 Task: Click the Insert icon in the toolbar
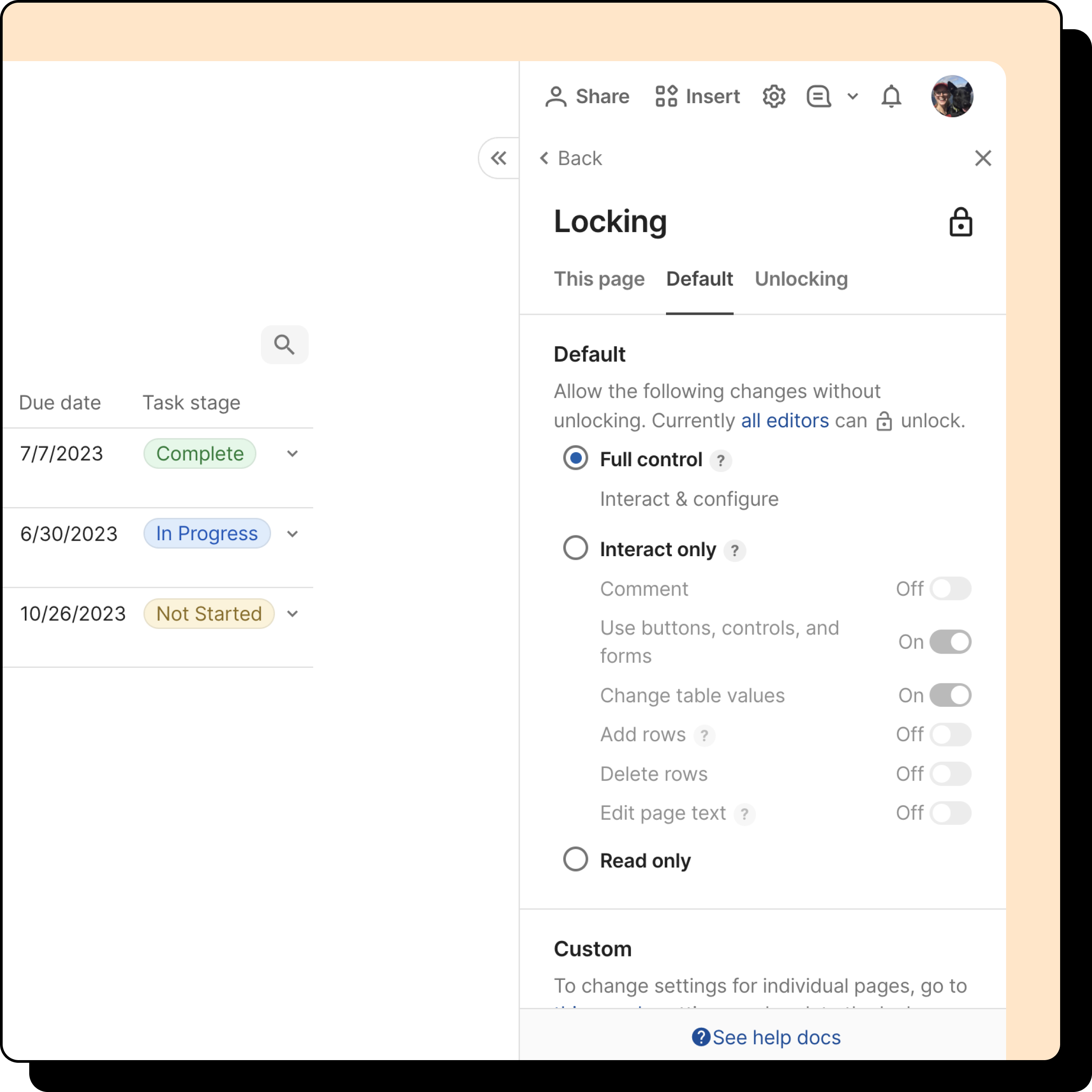(667, 96)
